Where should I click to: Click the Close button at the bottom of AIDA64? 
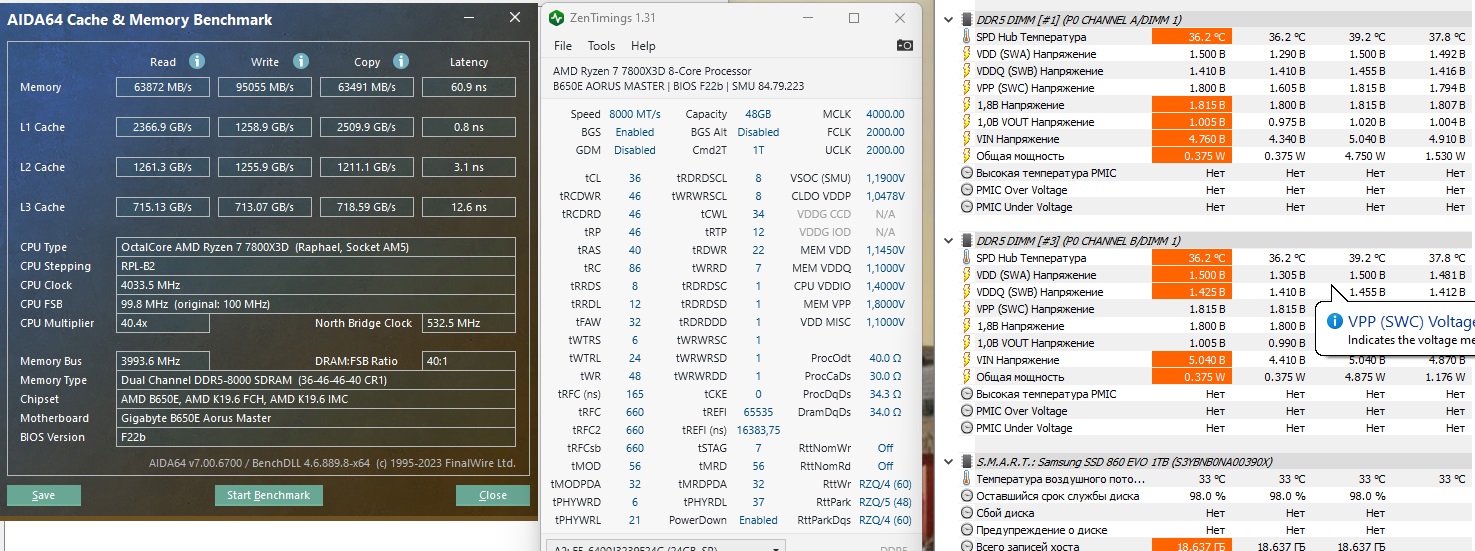click(493, 496)
